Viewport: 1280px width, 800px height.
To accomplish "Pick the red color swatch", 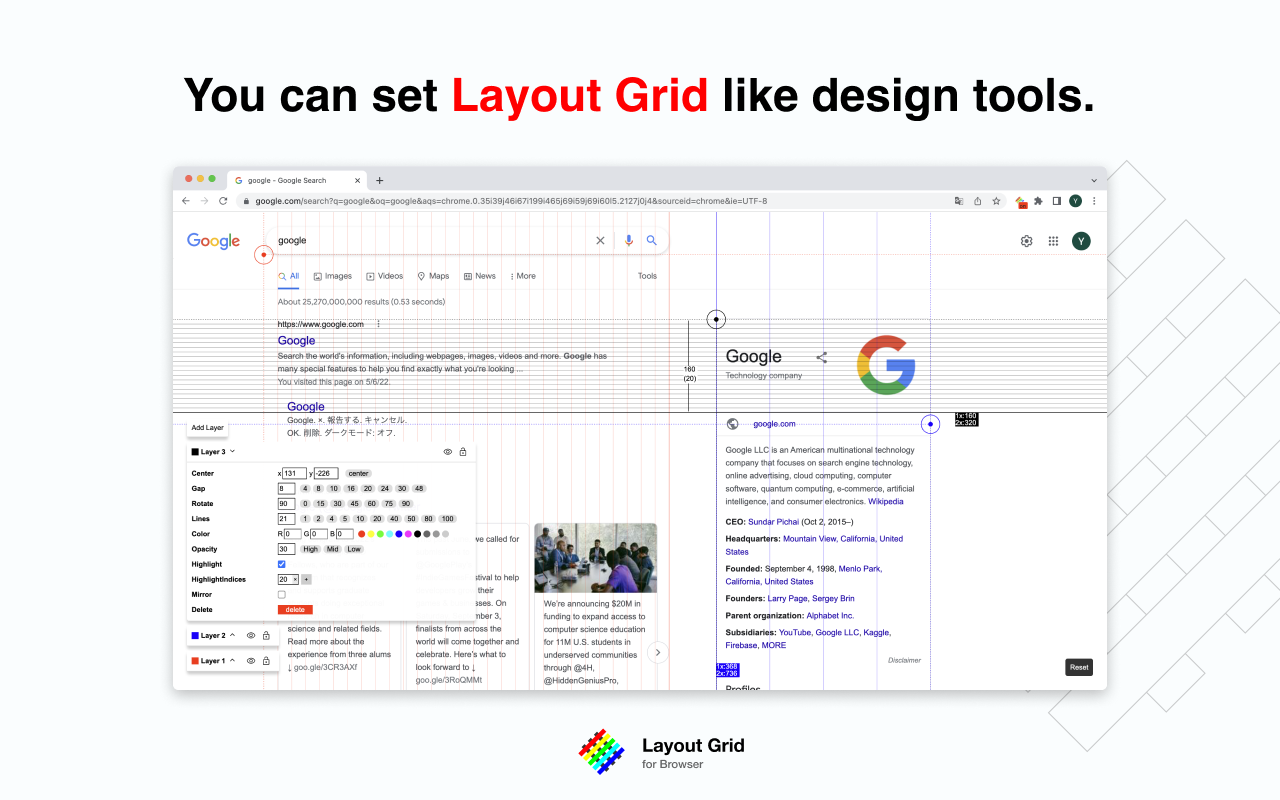I will pyautogui.click(x=362, y=534).
